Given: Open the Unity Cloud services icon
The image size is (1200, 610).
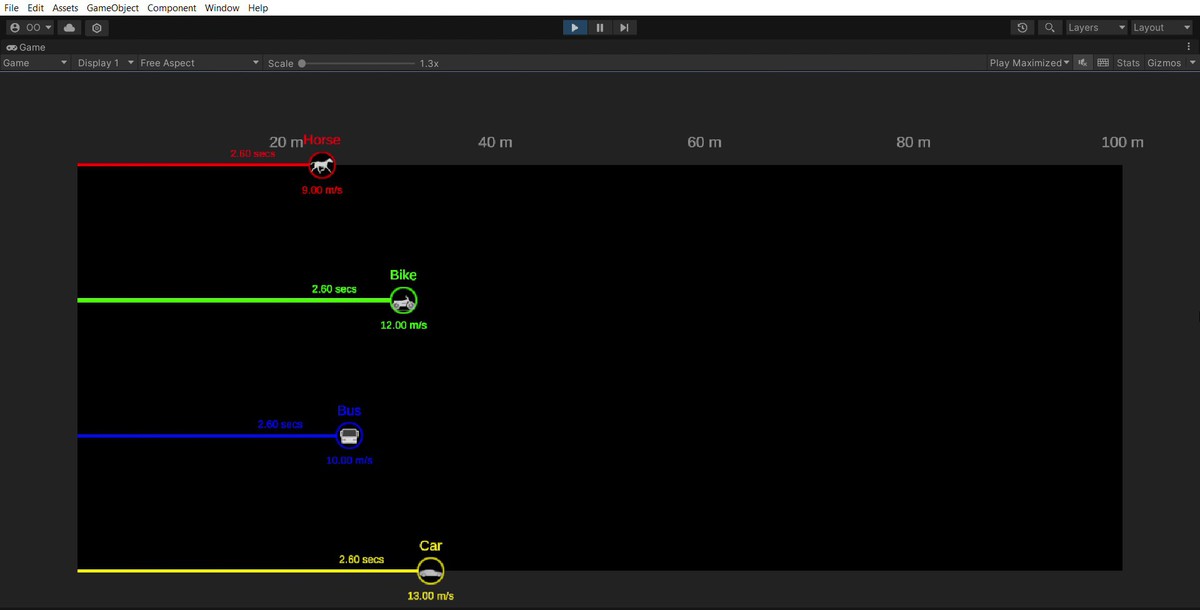Looking at the screenshot, I should tap(68, 27).
